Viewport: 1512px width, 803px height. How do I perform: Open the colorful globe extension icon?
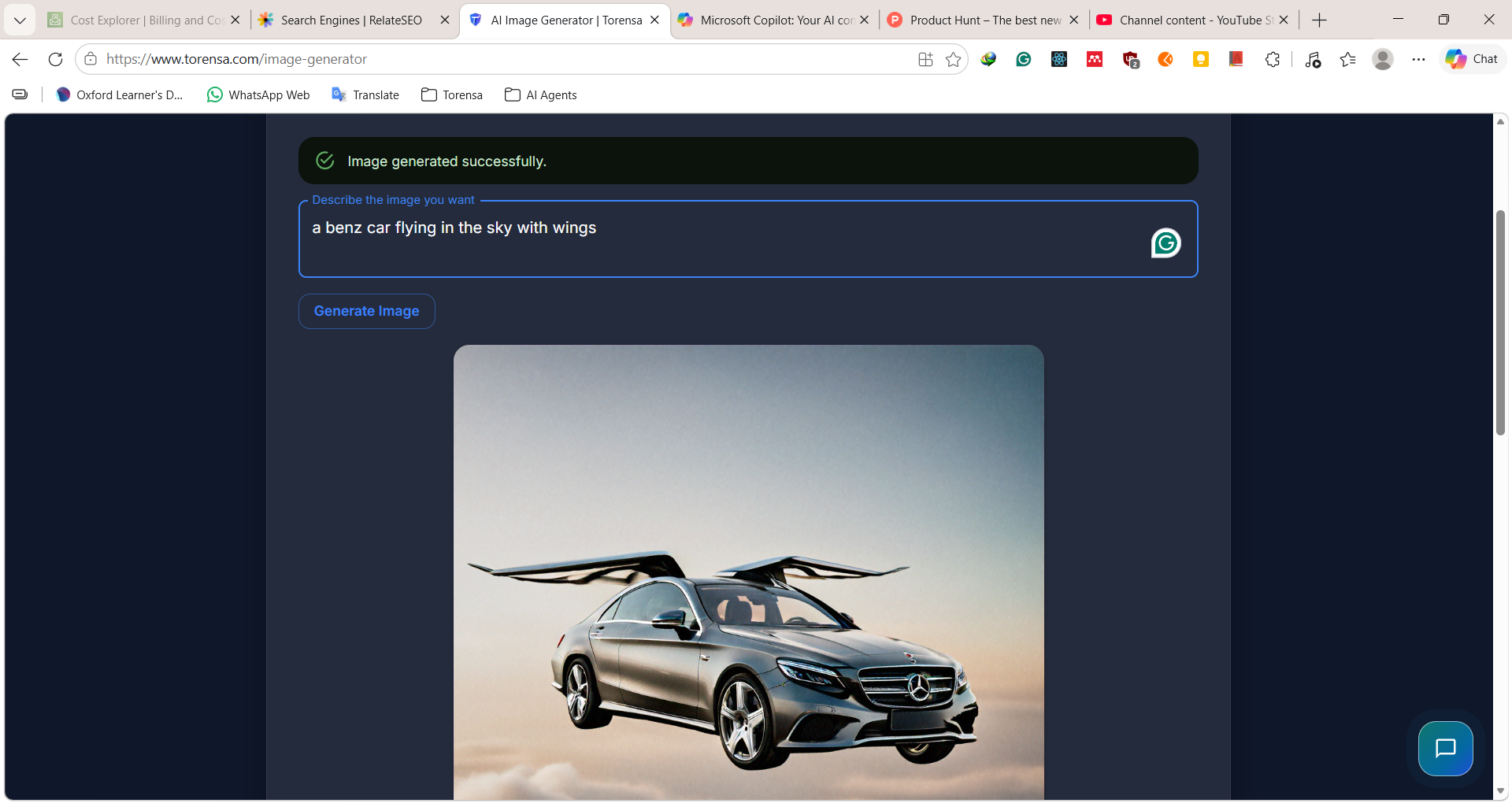pos(988,59)
